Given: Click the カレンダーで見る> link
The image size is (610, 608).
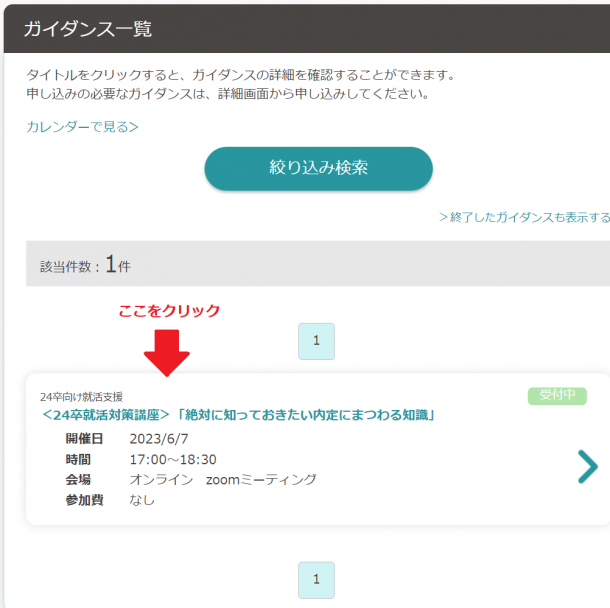Looking at the screenshot, I should pos(82,127).
